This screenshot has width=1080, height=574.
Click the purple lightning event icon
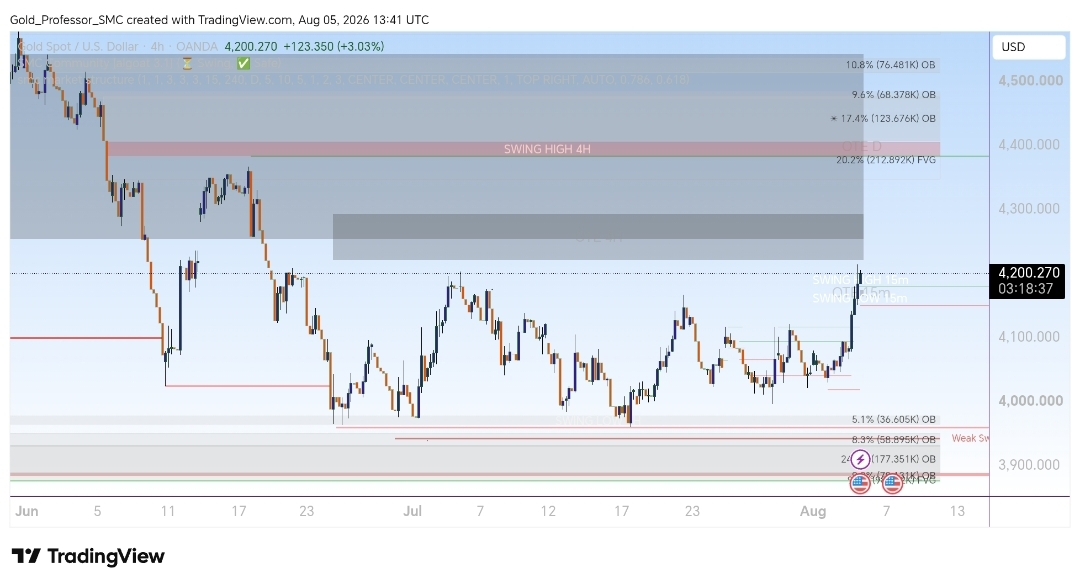point(860,459)
